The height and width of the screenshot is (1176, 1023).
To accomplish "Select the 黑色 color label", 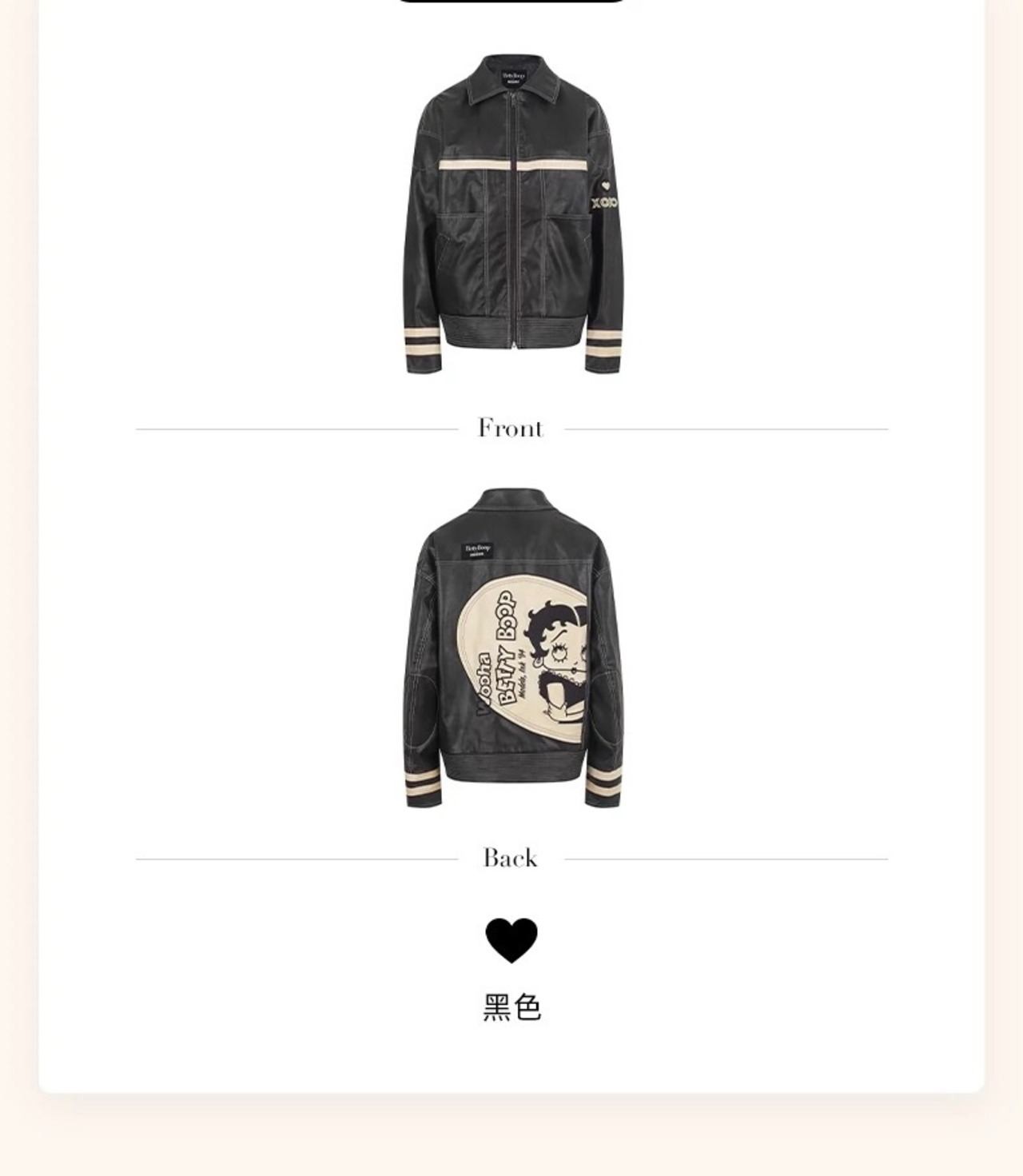I will pyautogui.click(x=512, y=1007).
